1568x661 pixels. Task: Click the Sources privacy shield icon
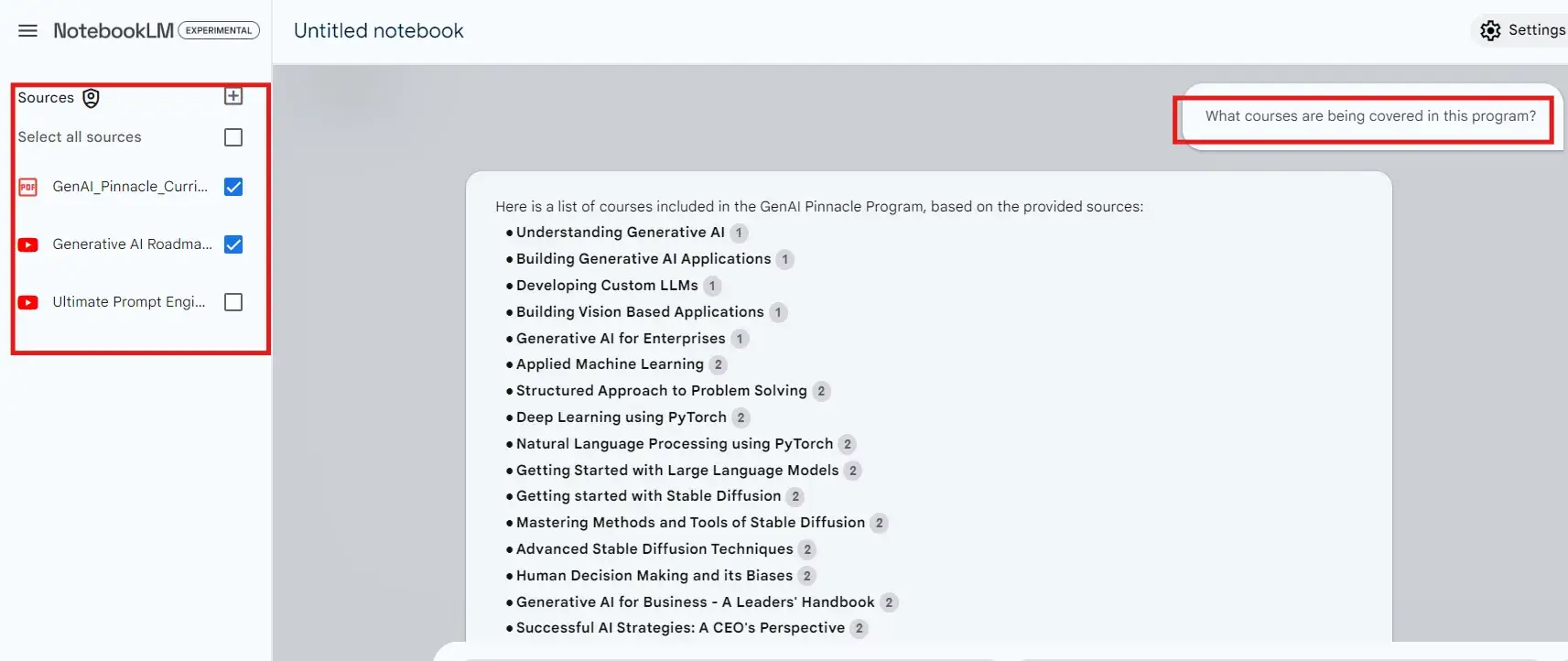pos(92,98)
